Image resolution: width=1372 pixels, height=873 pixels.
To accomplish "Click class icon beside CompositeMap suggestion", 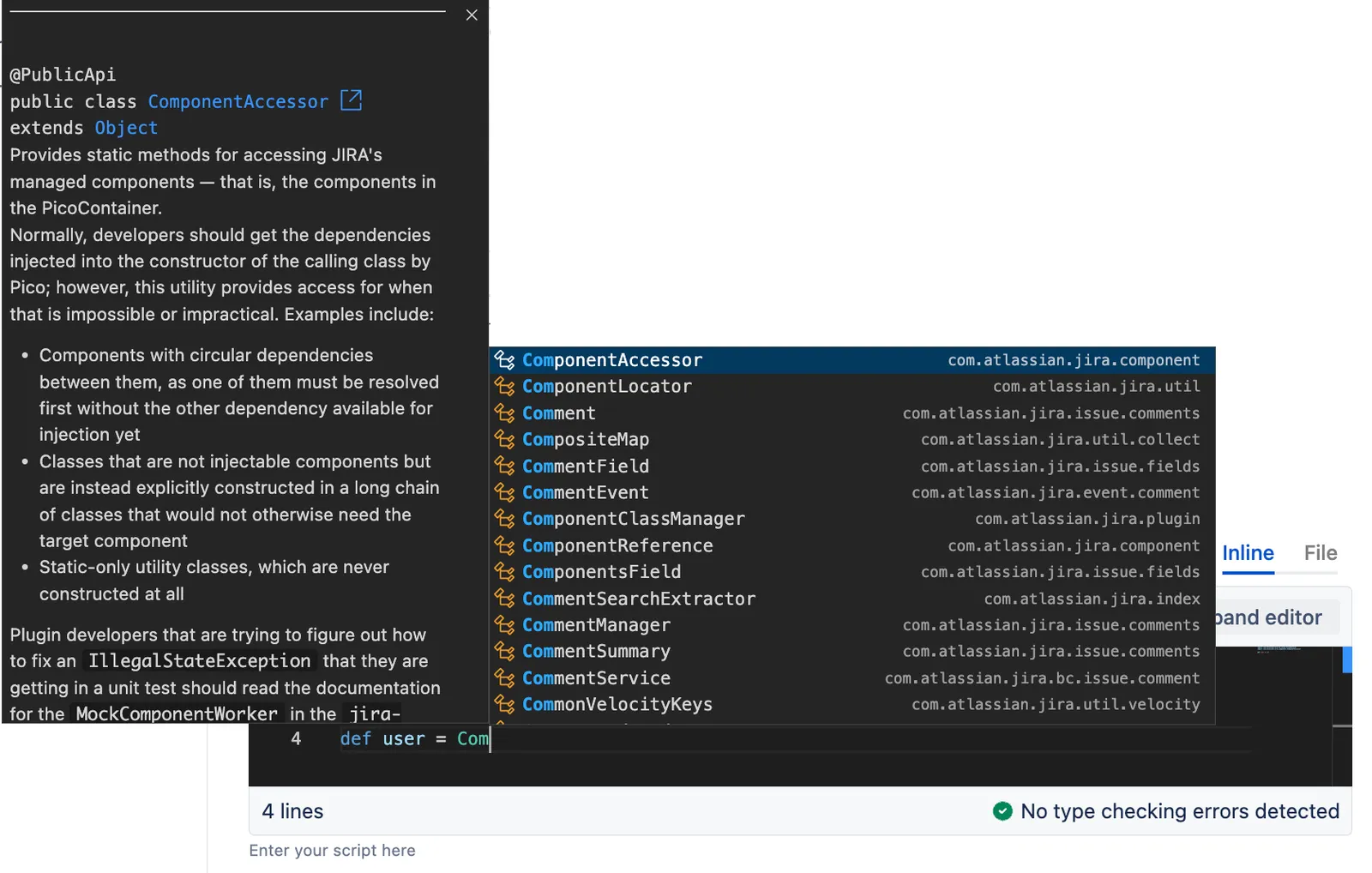I will click(504, 440).
